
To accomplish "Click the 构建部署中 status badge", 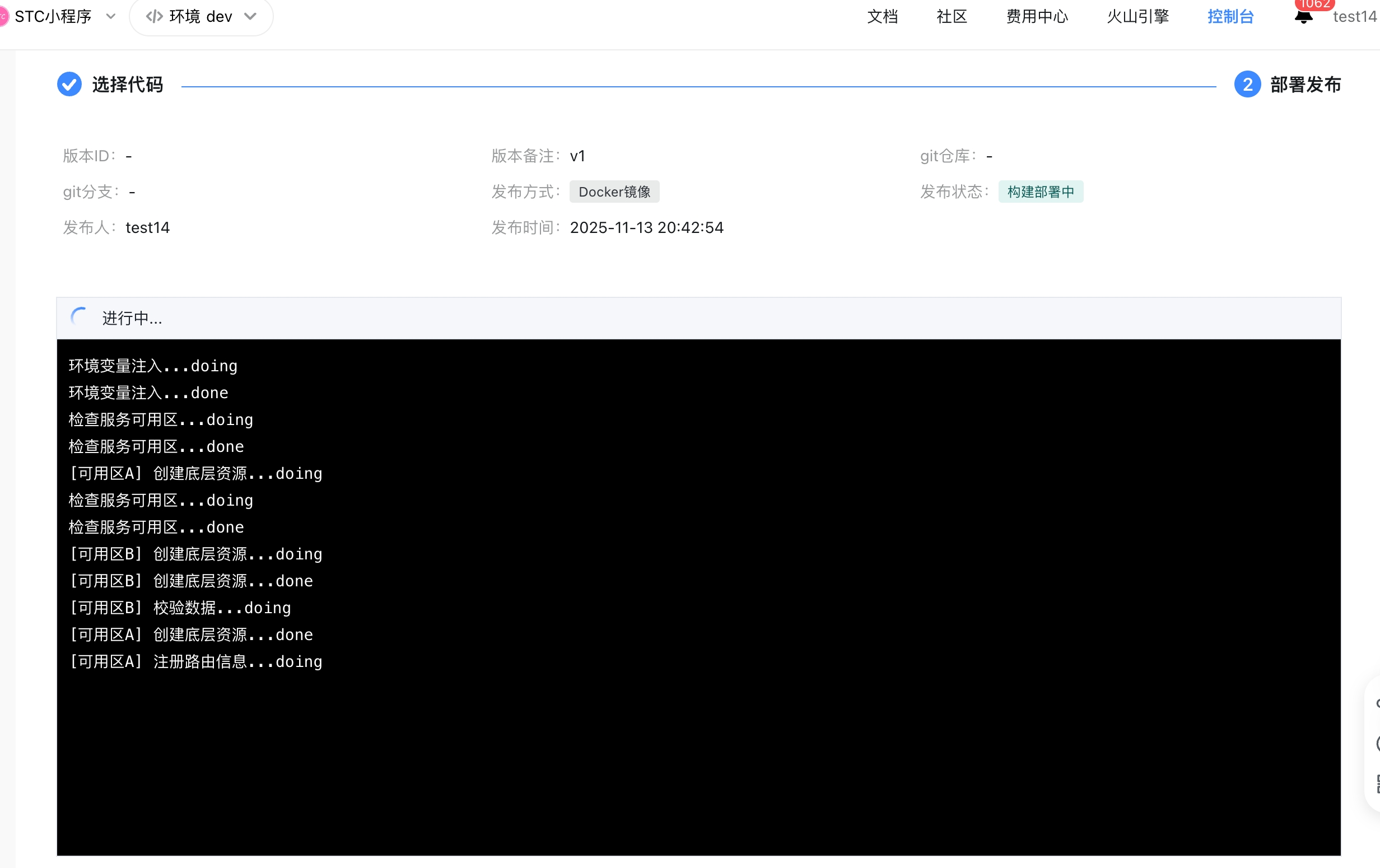I will [x=1040, y=192].
